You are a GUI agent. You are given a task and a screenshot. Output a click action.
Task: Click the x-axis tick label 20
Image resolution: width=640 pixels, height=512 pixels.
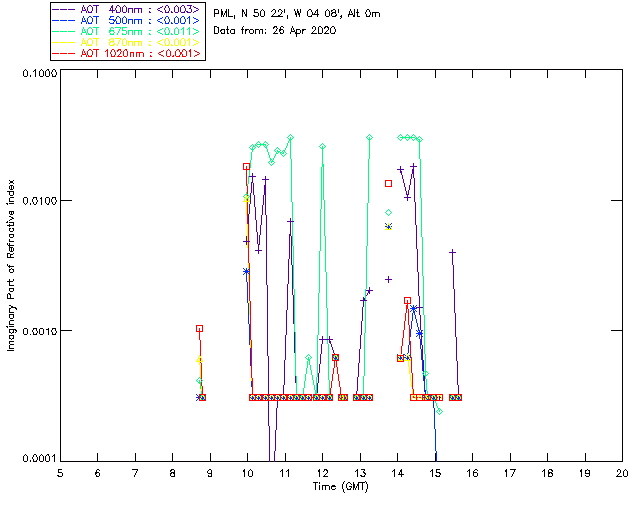[622, 474]
